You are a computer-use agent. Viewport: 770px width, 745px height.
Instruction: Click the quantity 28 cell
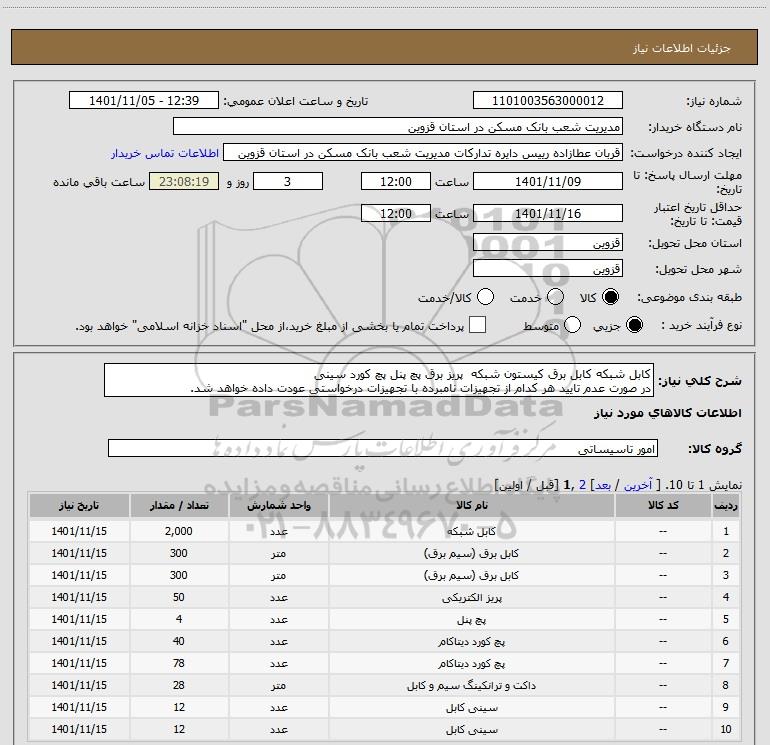tap(179, 686)
